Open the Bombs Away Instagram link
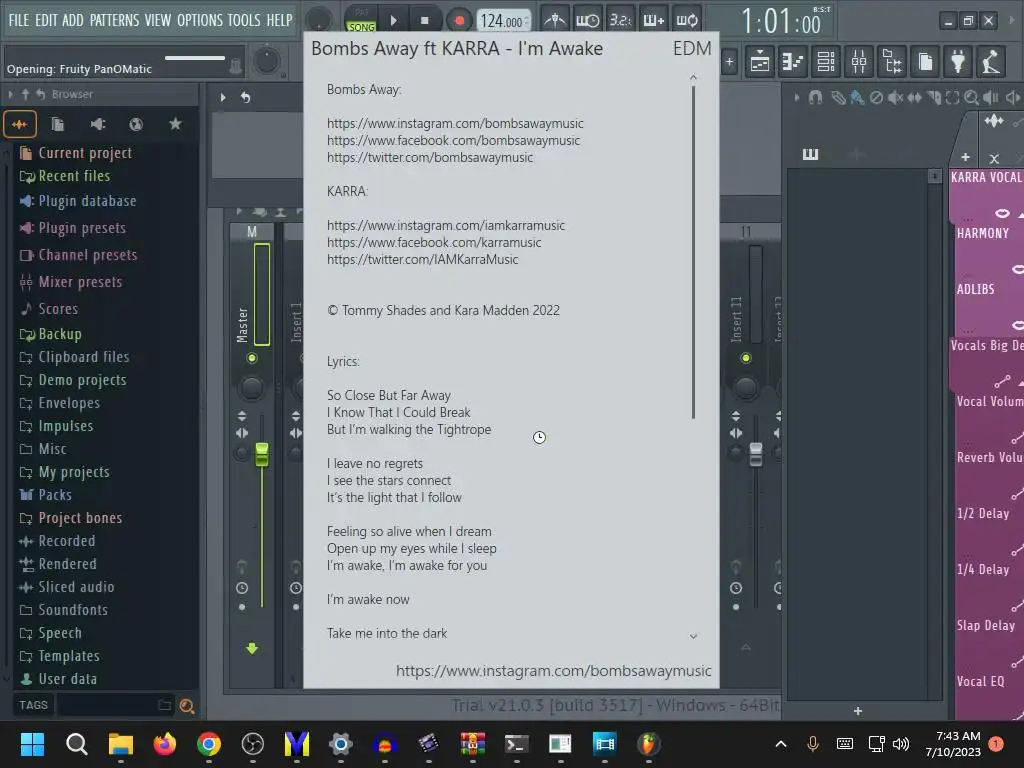1024x768 pixels. [455, 123]
